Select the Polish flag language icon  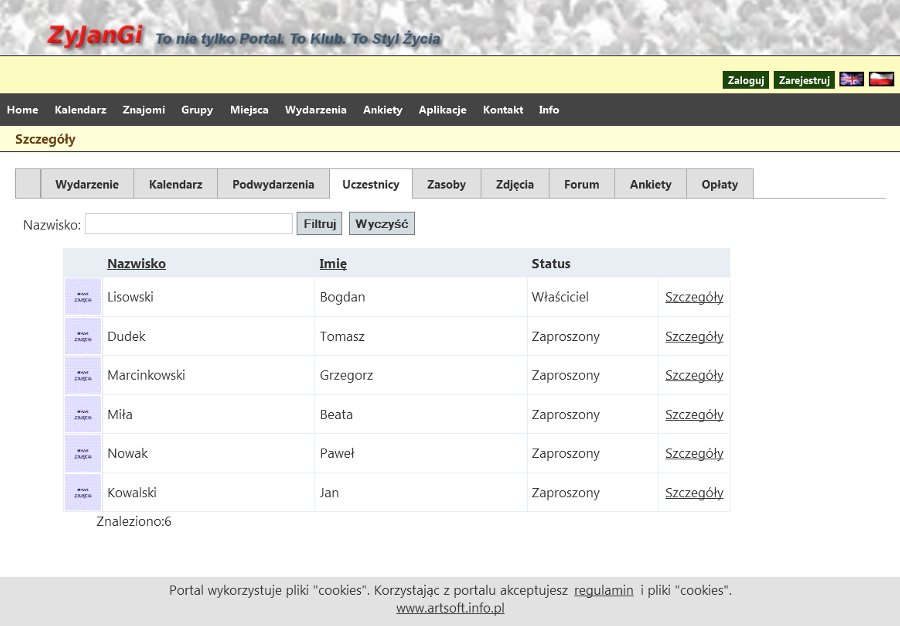pyautogui.click(x=881, y=80)
